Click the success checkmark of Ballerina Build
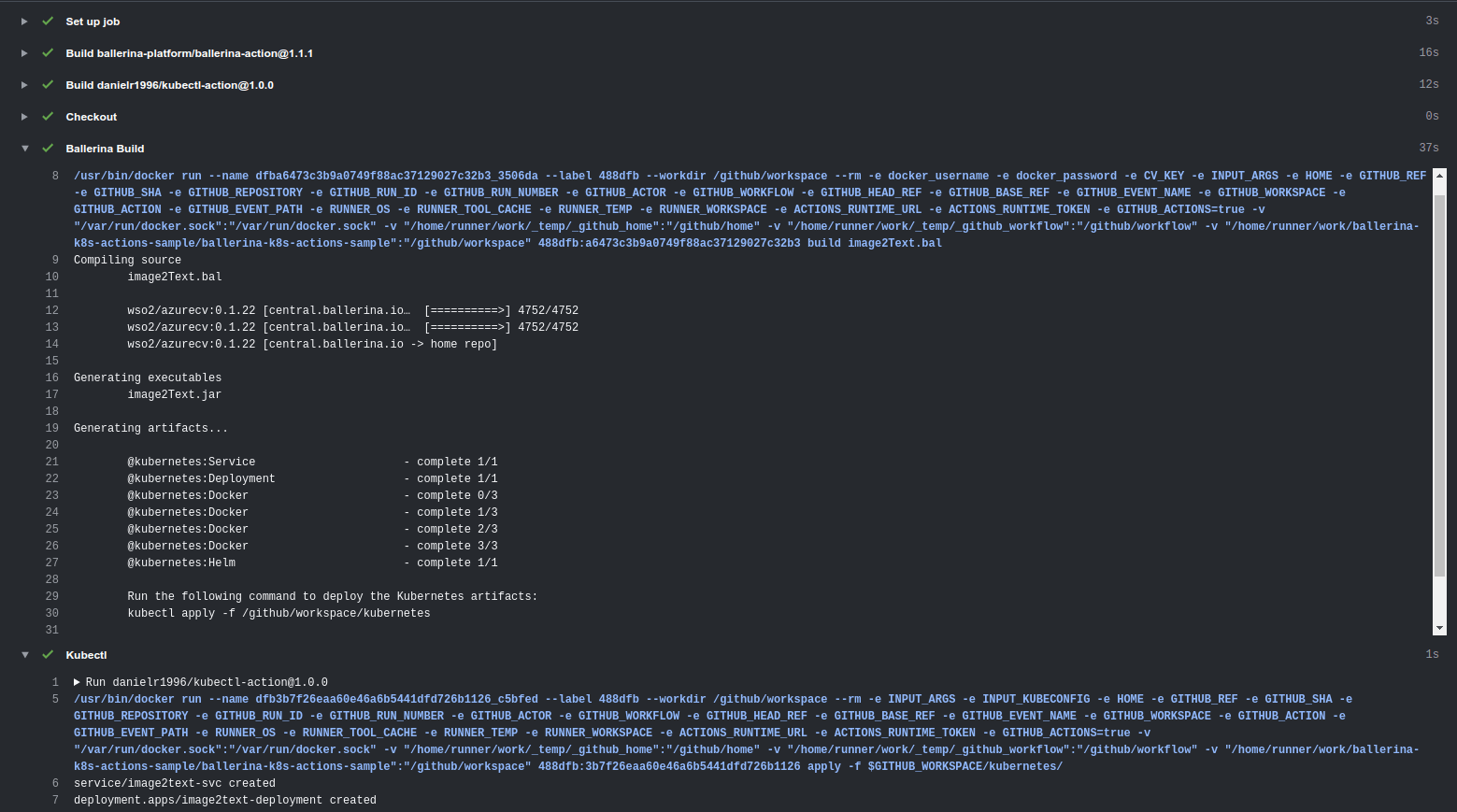The height and width of the screenshot is (812, 1457). tap(48, 149)
